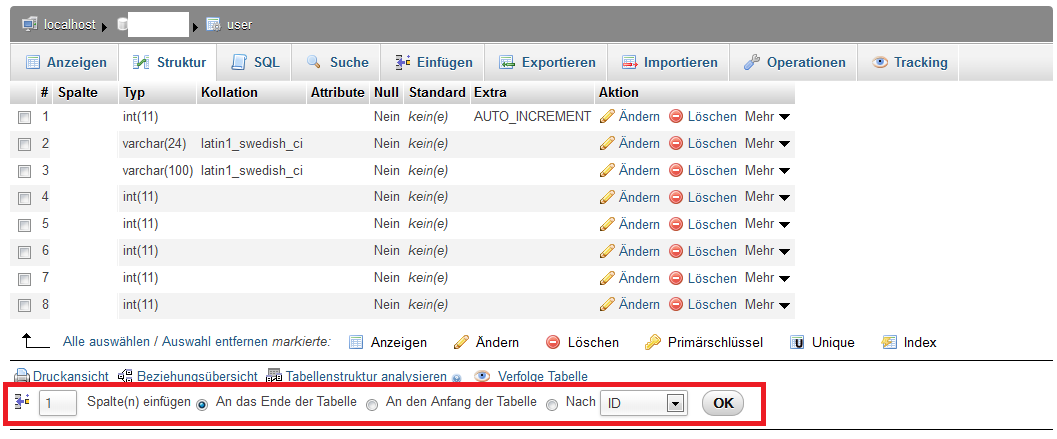Tick the checkbox for column row 5

point(24,225)
